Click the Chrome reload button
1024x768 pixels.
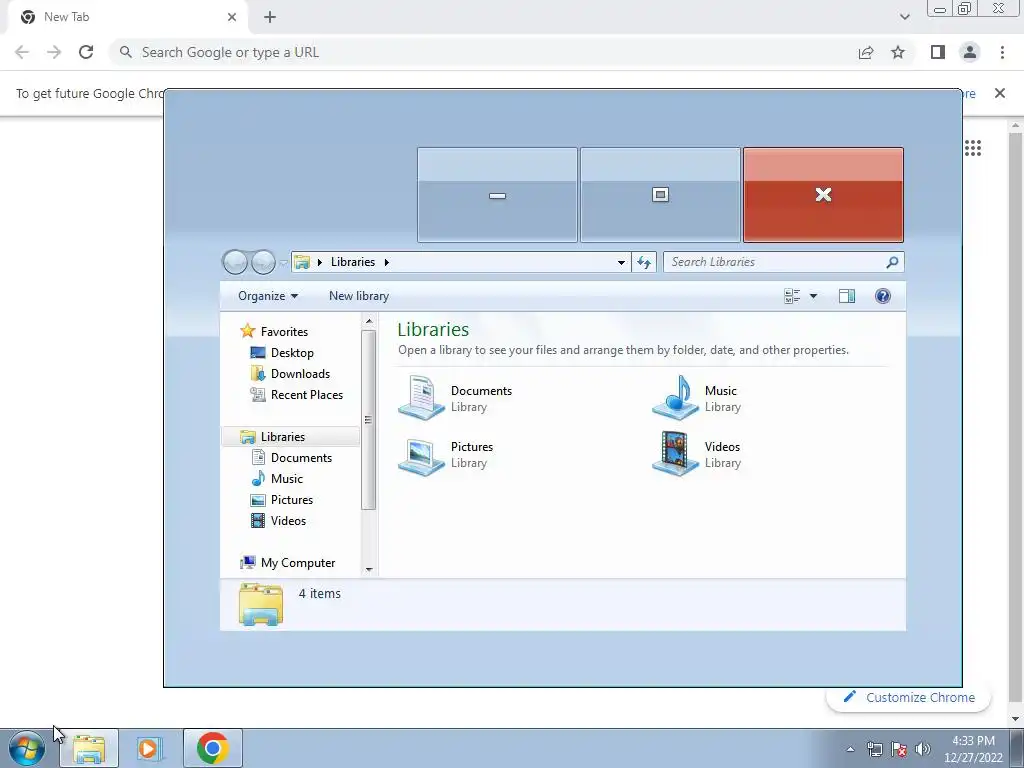click(86, 52)
